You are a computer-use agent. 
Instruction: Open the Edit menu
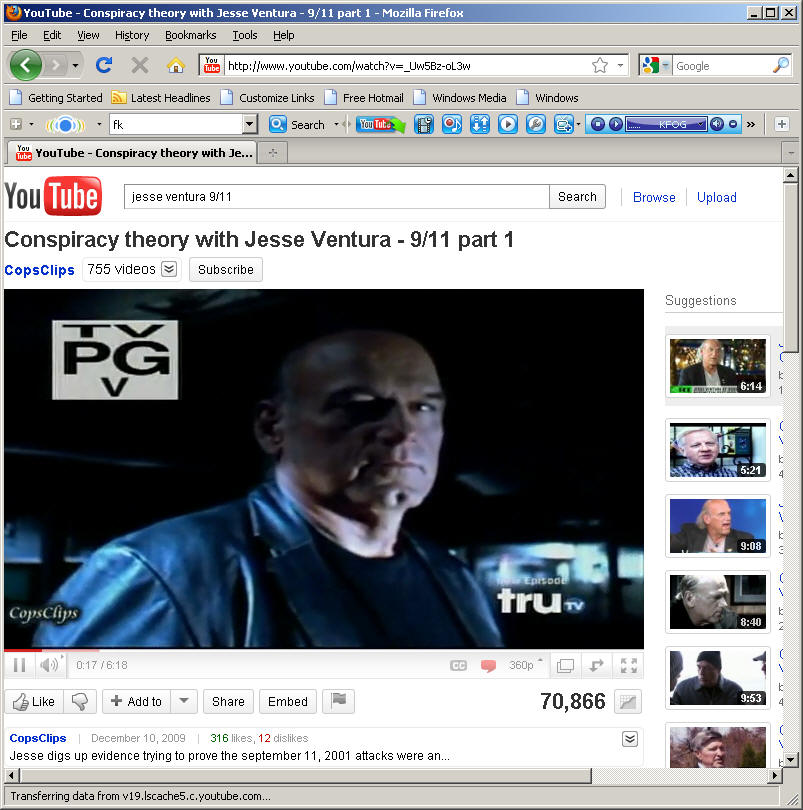click(x=52, y=35)
